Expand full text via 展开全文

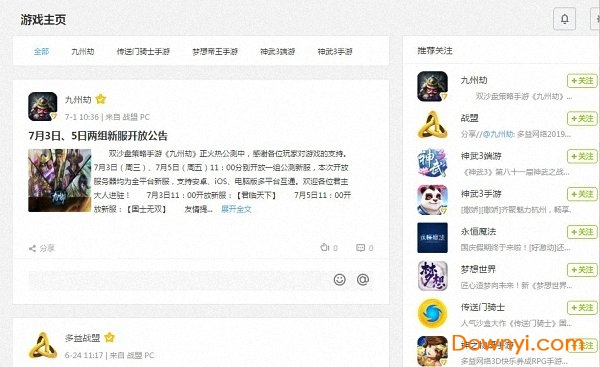click(236, 209)
